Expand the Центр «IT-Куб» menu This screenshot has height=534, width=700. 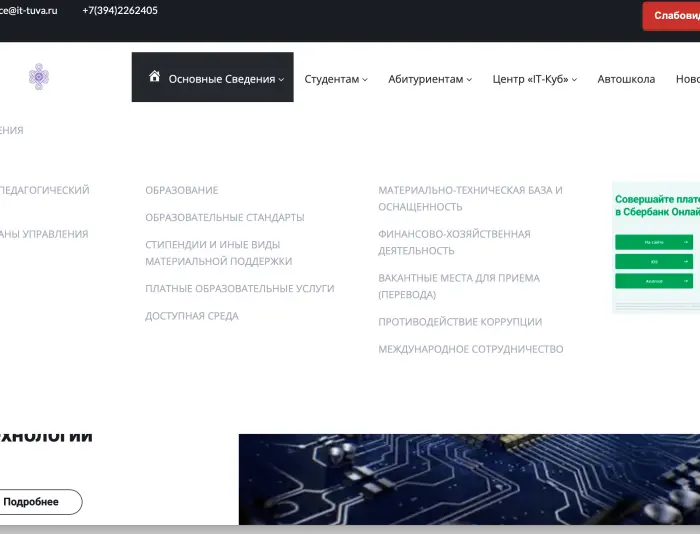click(x=534, y=79)
